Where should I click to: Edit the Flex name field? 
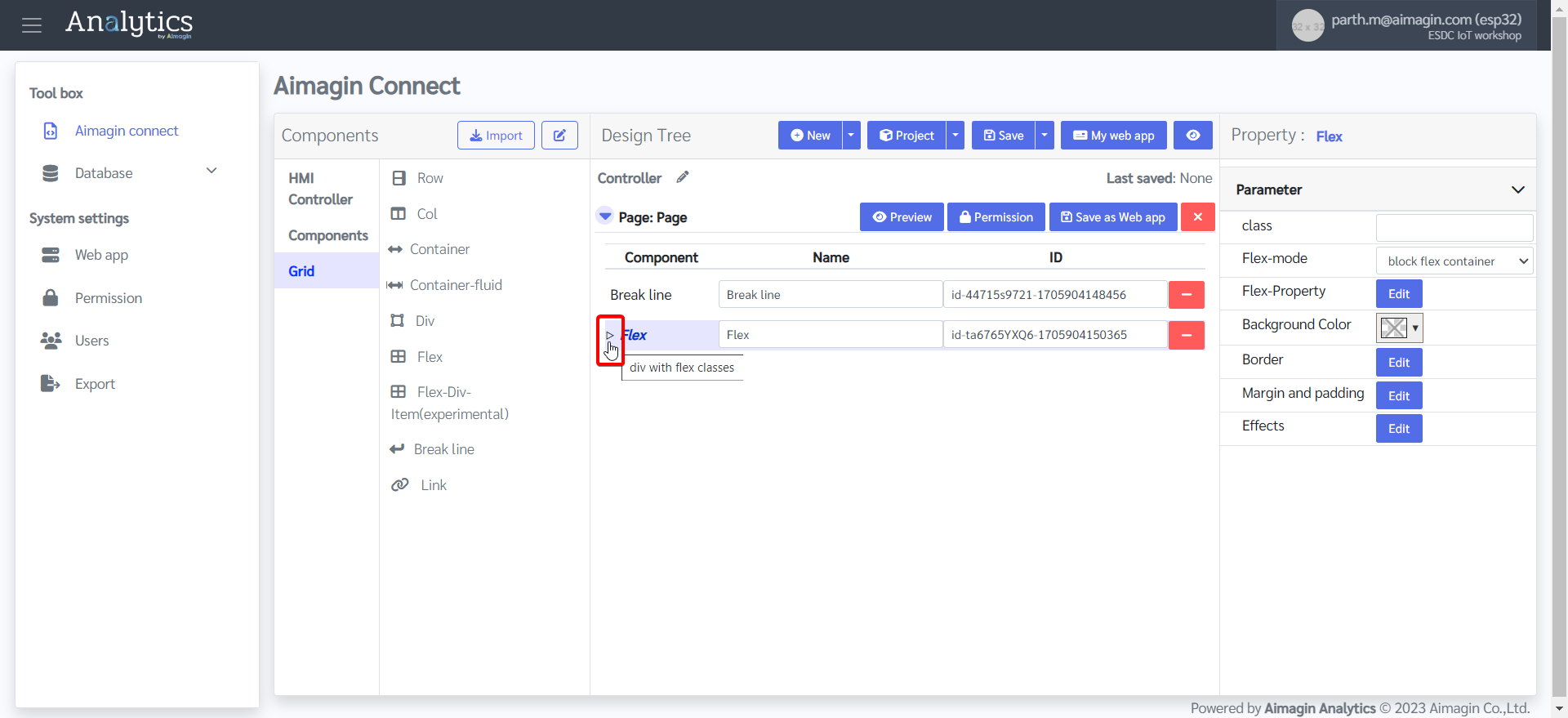pos(831,334)
